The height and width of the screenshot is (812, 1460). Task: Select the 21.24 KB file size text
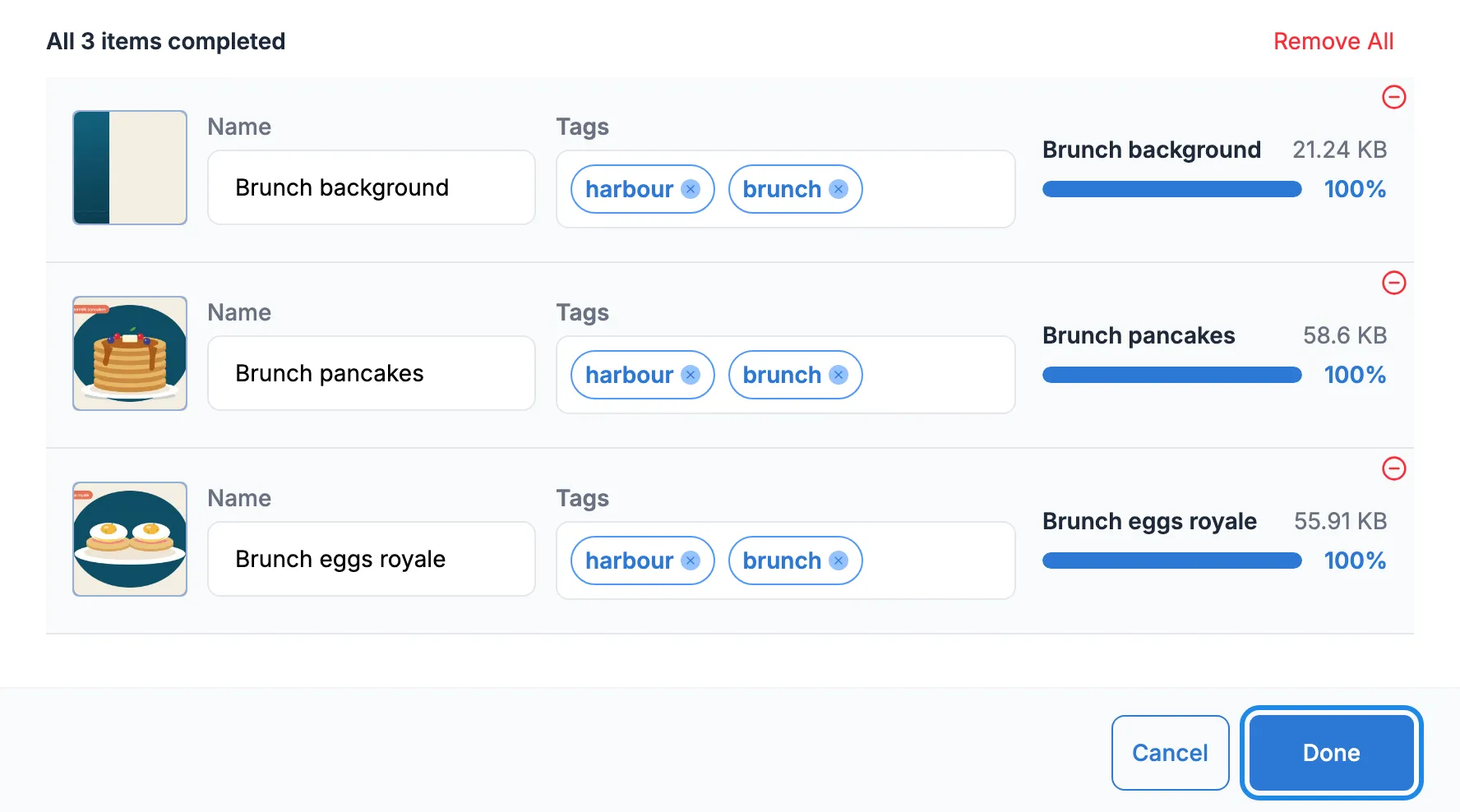click(x=1339, y=150)
